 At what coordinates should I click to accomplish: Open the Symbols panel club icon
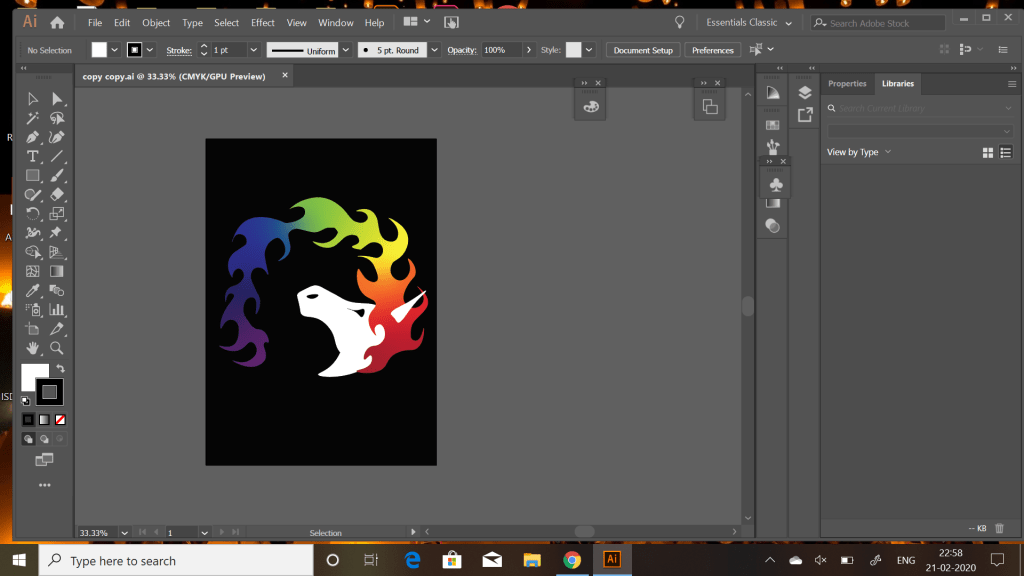[776, 185]
